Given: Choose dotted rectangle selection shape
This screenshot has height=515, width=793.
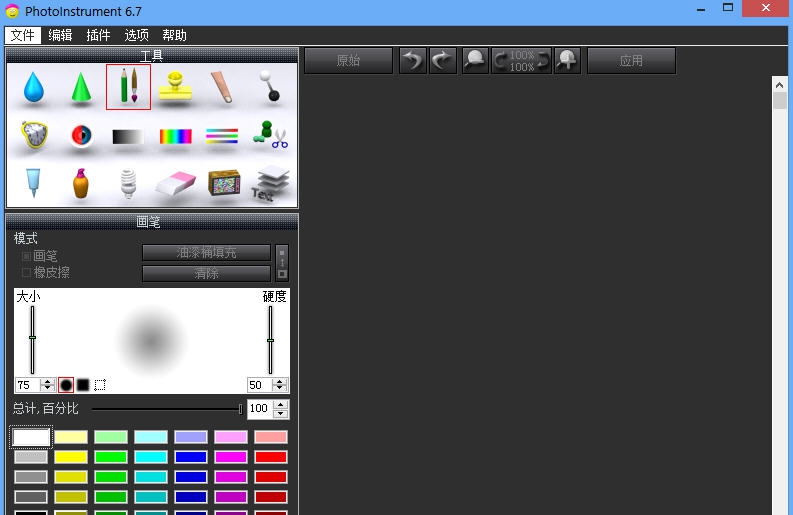Looking at the screenshot, I should [100, 385].
